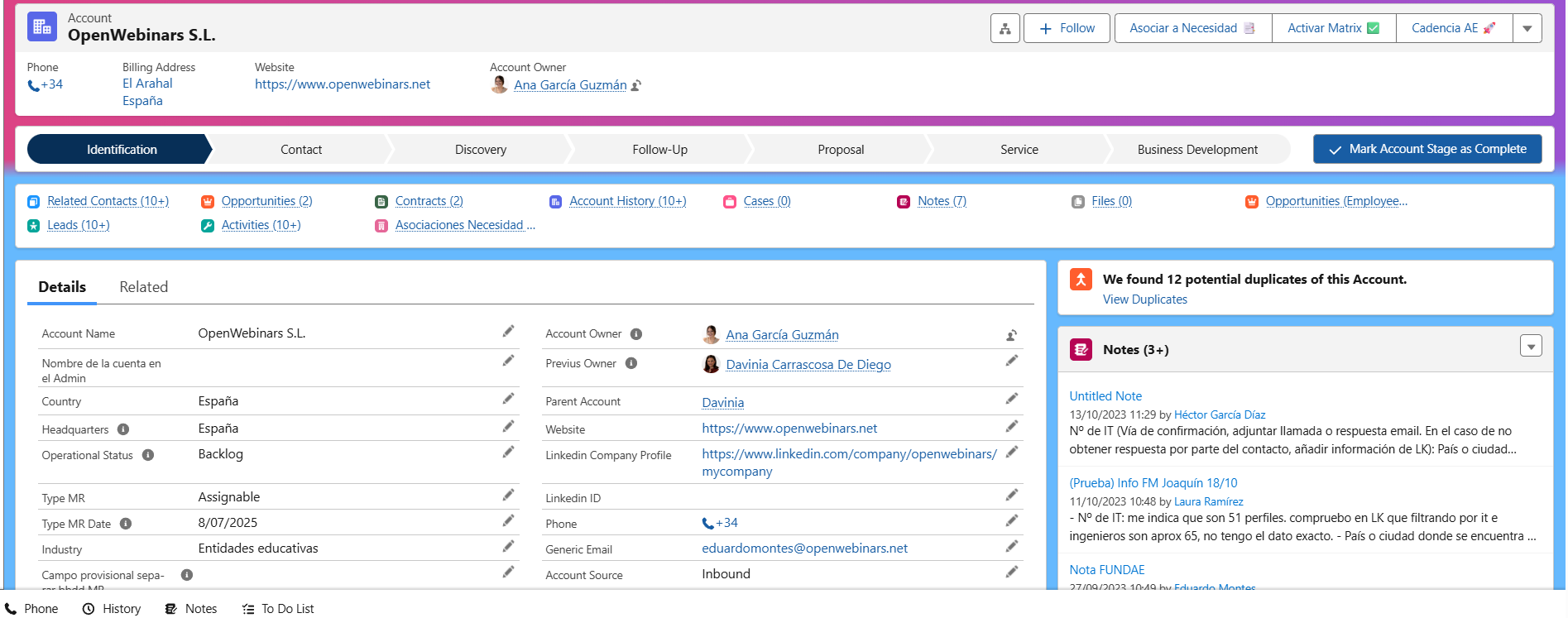Edit the Generic Email field

click(1011, 546)
